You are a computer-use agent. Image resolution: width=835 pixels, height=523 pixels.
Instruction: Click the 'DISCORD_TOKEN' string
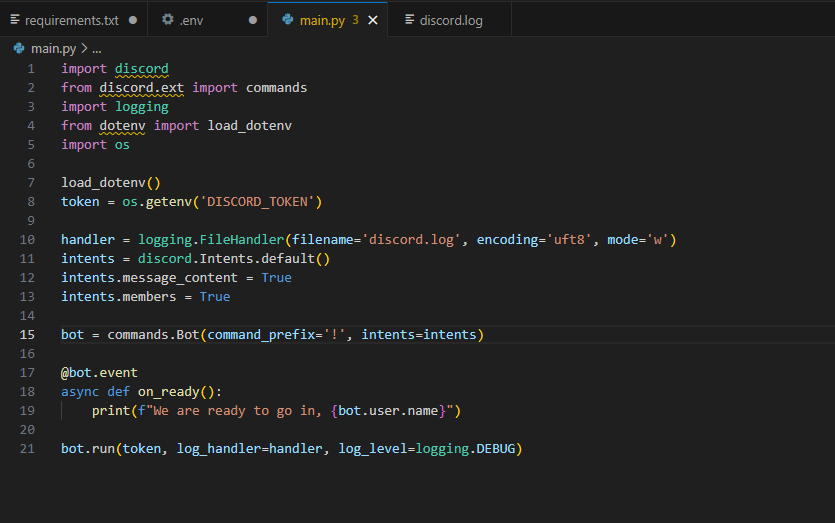tap(257, 202)
